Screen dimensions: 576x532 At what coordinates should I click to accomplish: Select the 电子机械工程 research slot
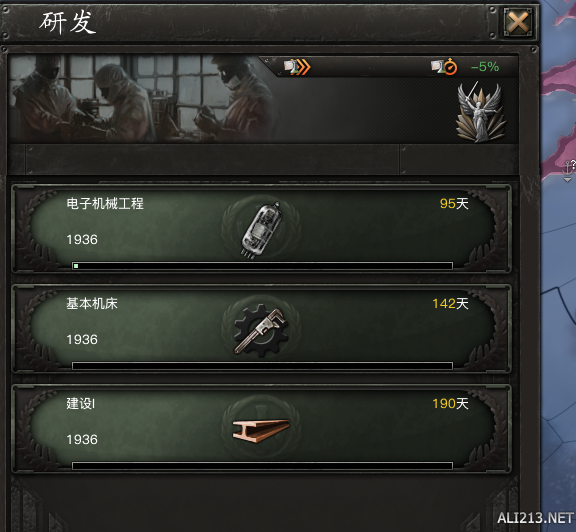click(261, 230)
